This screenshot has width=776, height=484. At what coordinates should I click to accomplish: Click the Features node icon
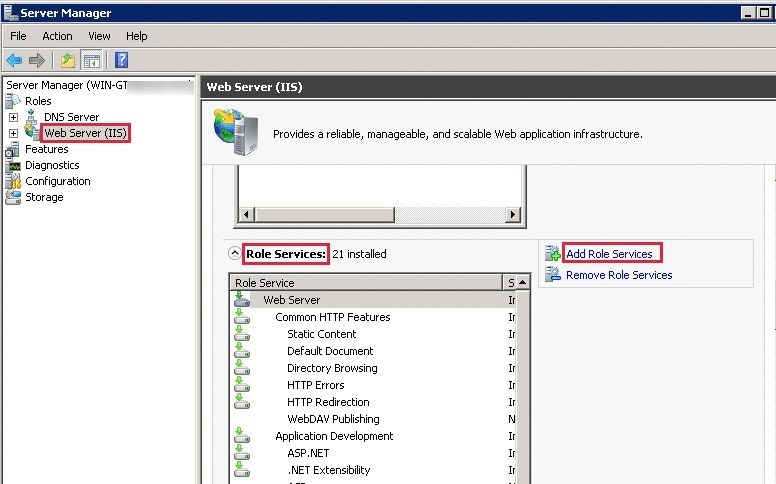pyautogui.click(x=12, y=149)
